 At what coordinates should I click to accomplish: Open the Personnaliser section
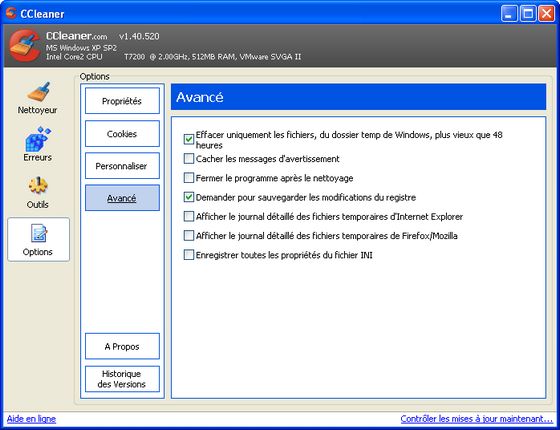coord(122,166)
